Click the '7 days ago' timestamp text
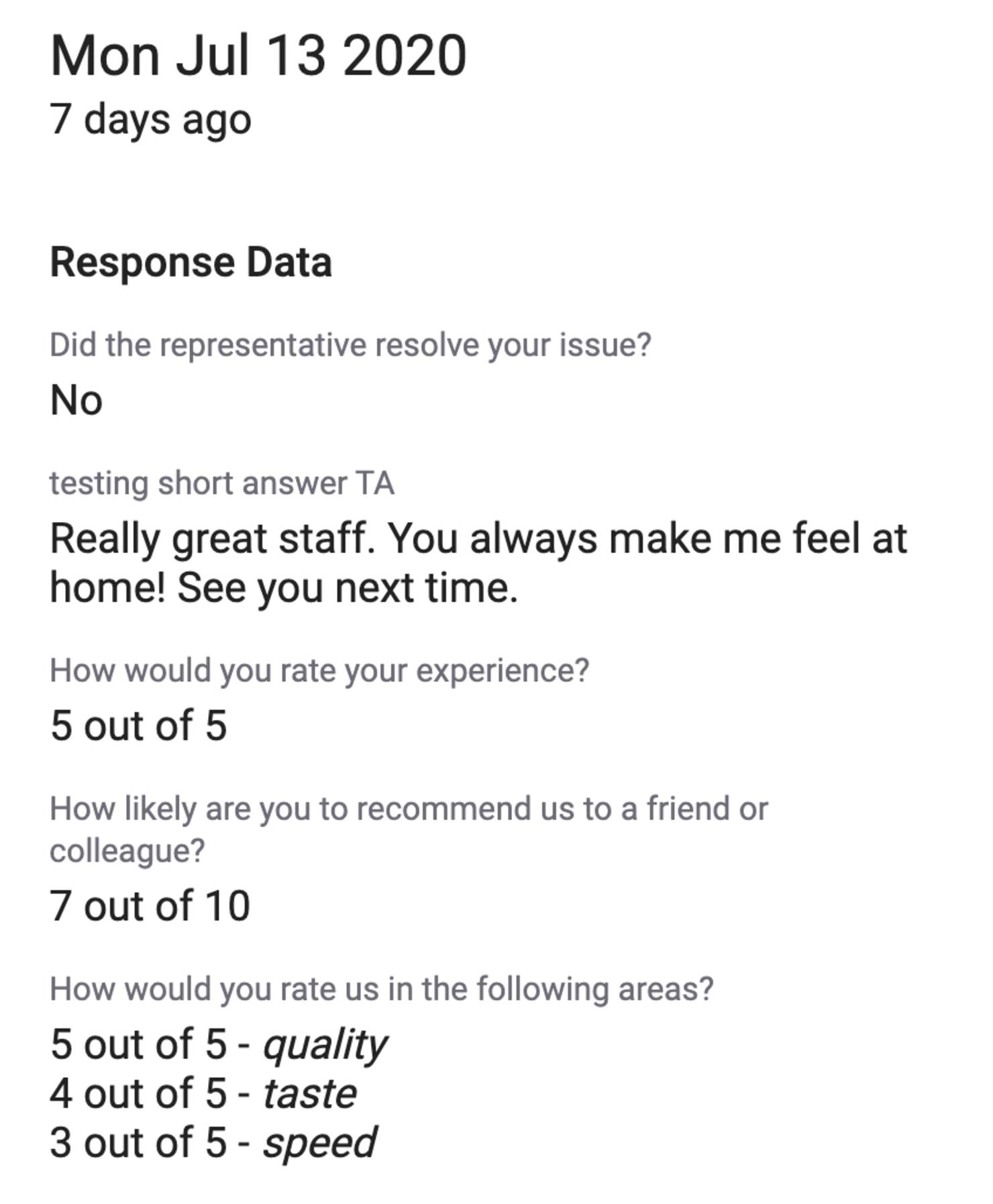The height and width of the screenshot is (1204, 993). point(150,121)
